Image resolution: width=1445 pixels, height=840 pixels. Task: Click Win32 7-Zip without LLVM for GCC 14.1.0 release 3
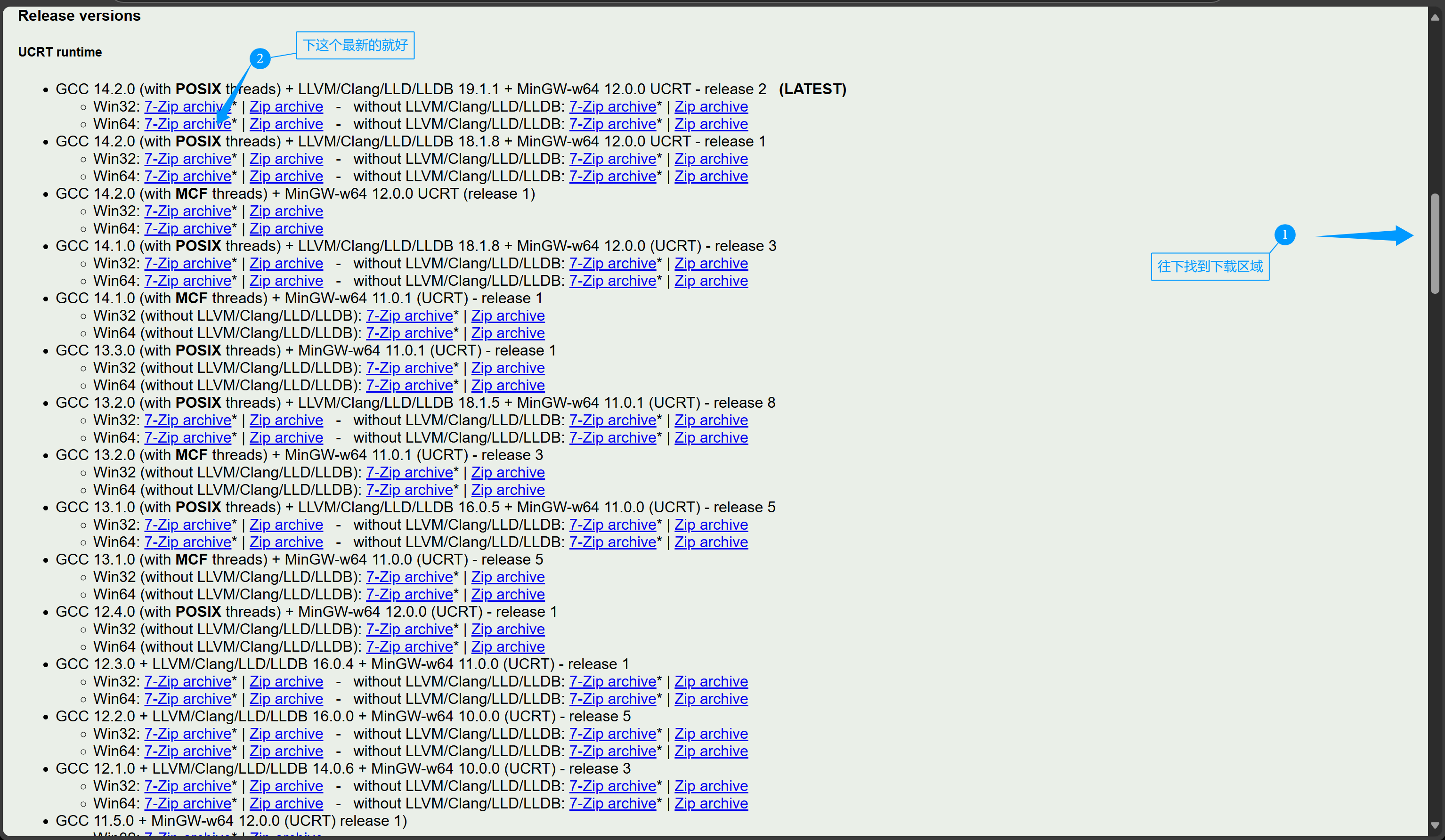pos(612,263)
